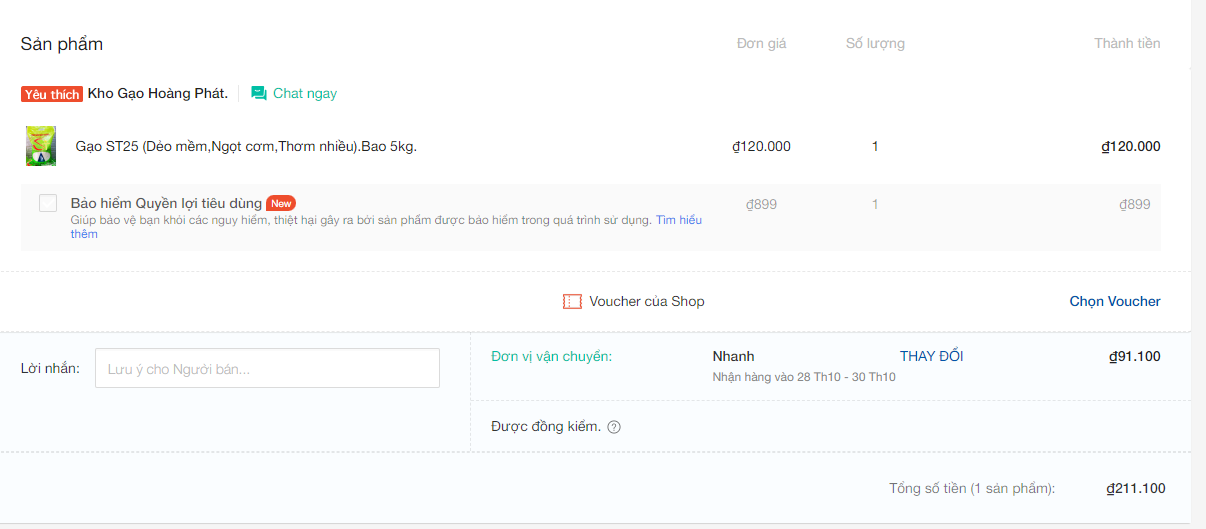Click the red New badge
Image resolution: width=1206 pixels, height=529 pixels.
tap(281, 203)
